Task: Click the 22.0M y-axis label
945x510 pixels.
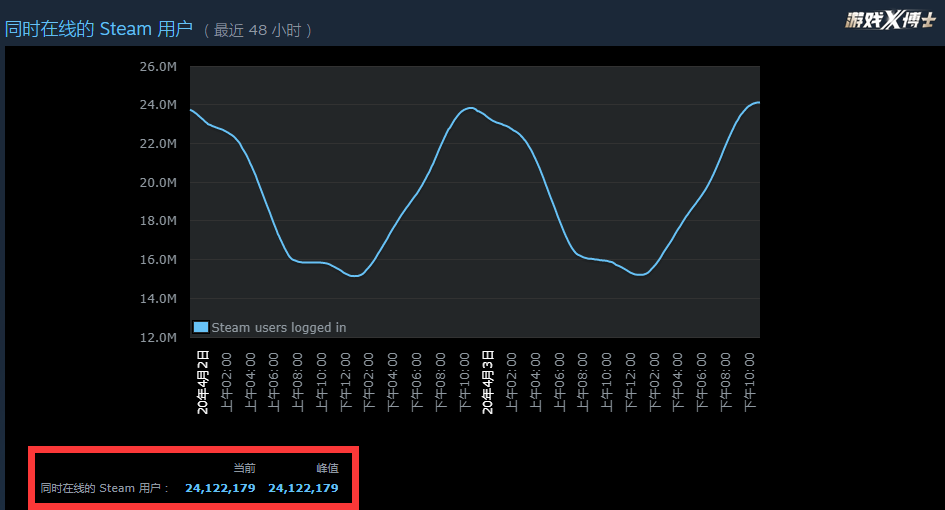Action: [158, 143]
